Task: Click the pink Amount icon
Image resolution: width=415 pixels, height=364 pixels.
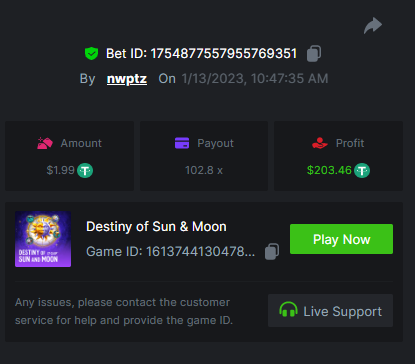Action: tap(45, 143)
